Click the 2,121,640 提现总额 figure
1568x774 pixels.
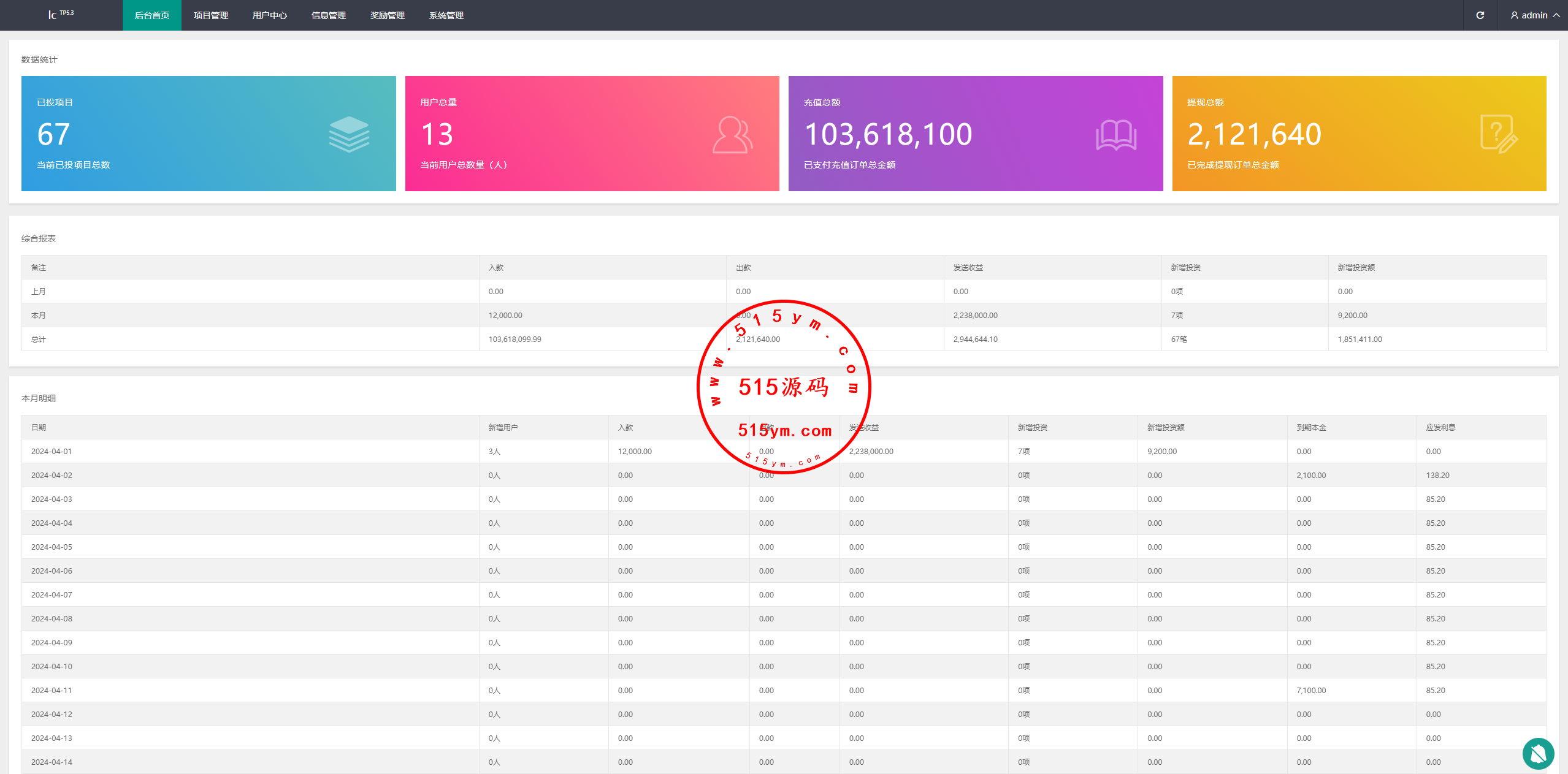pos(1253,134)
